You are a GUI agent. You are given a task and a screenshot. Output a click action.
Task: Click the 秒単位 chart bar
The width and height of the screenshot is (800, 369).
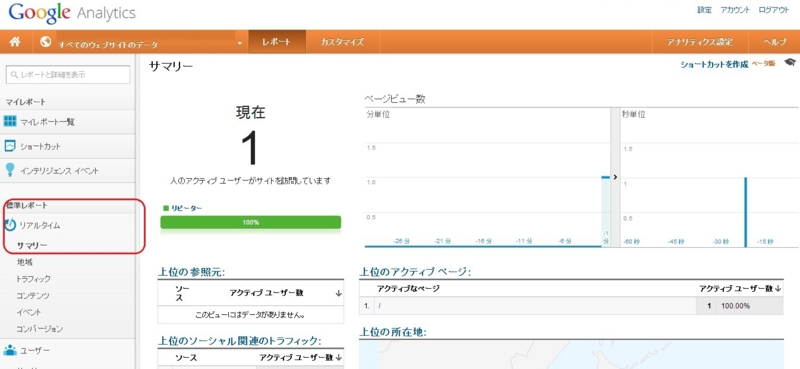(x=745, y=212)
